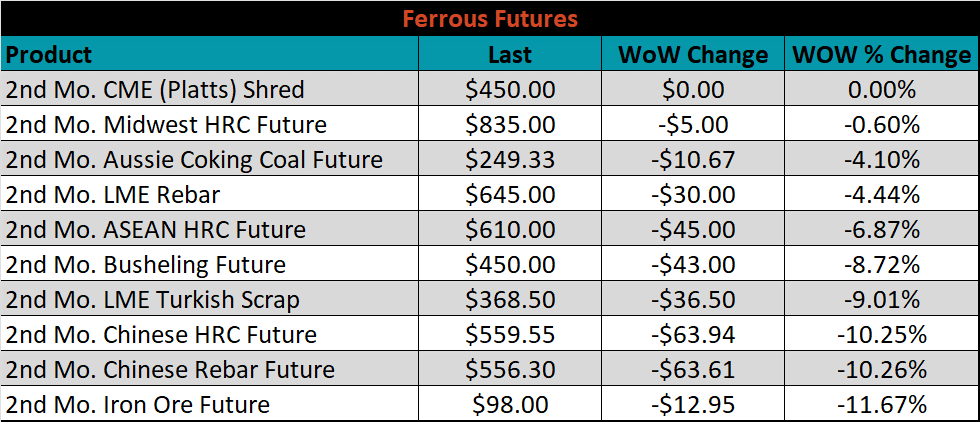The image size is (980, 422).
Task: Select the 2nd Mo. Midwest HRC Future cell
Action: point(210,123)
